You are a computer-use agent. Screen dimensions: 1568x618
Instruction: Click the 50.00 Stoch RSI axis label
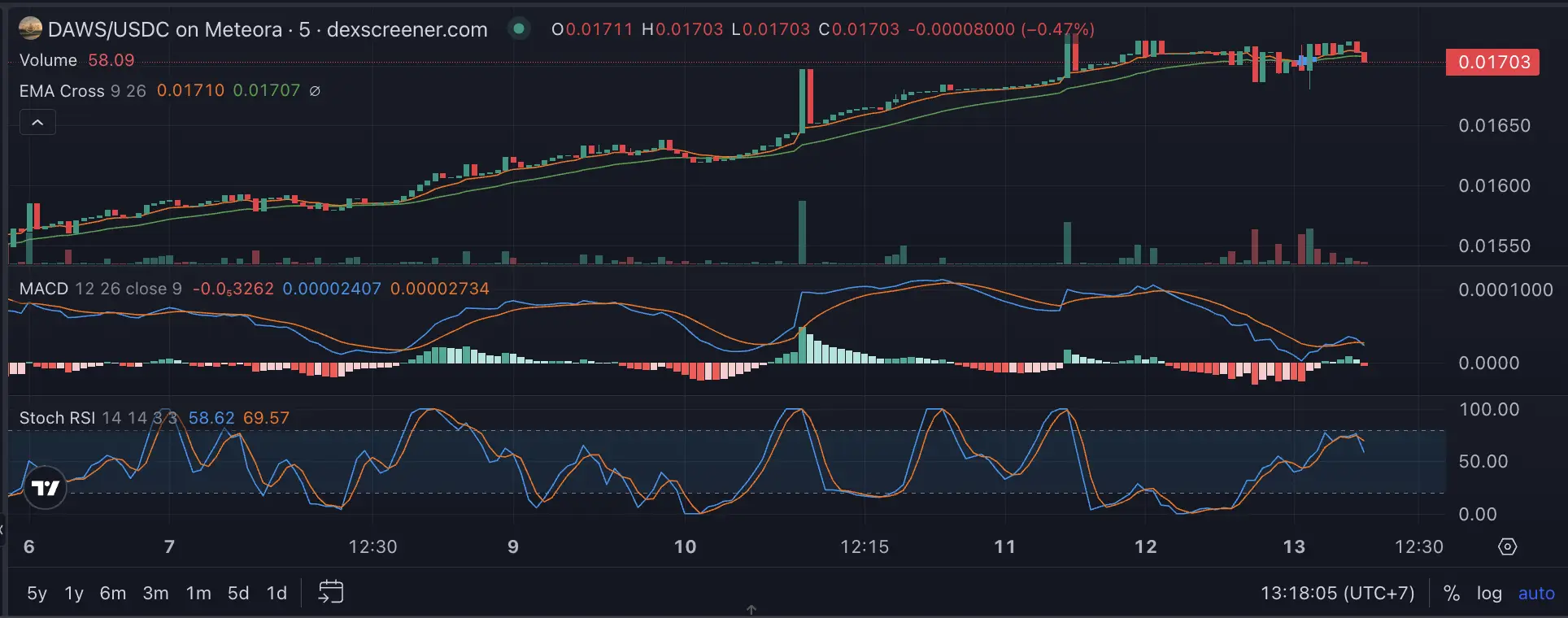[1483, 461]
